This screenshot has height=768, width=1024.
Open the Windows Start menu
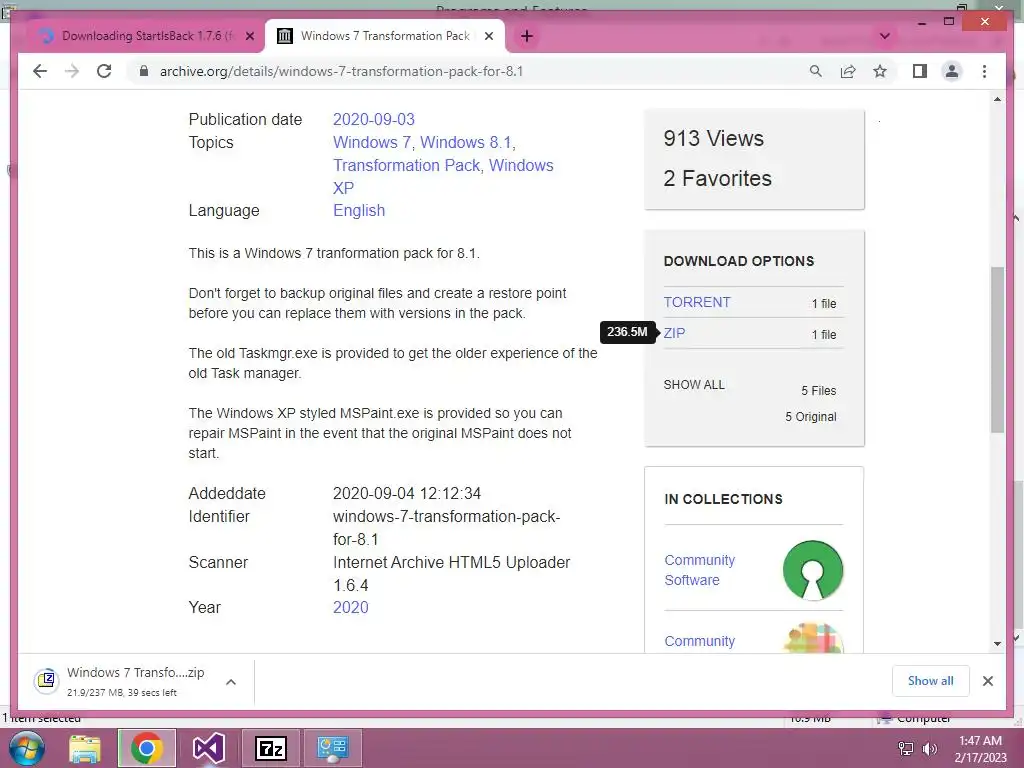[x=25, y=748]
